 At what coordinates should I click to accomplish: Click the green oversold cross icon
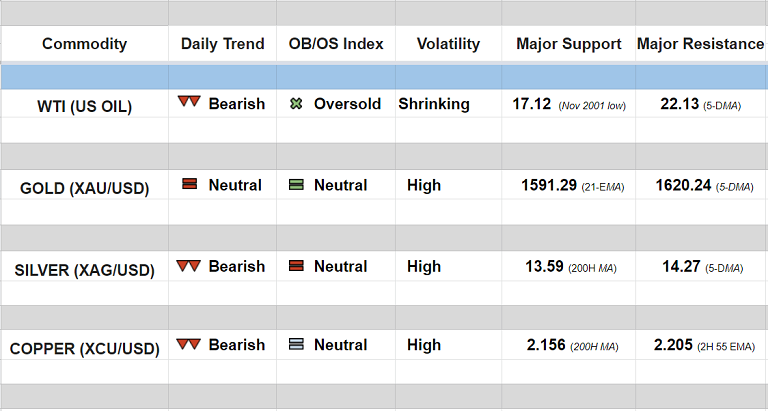296,104
